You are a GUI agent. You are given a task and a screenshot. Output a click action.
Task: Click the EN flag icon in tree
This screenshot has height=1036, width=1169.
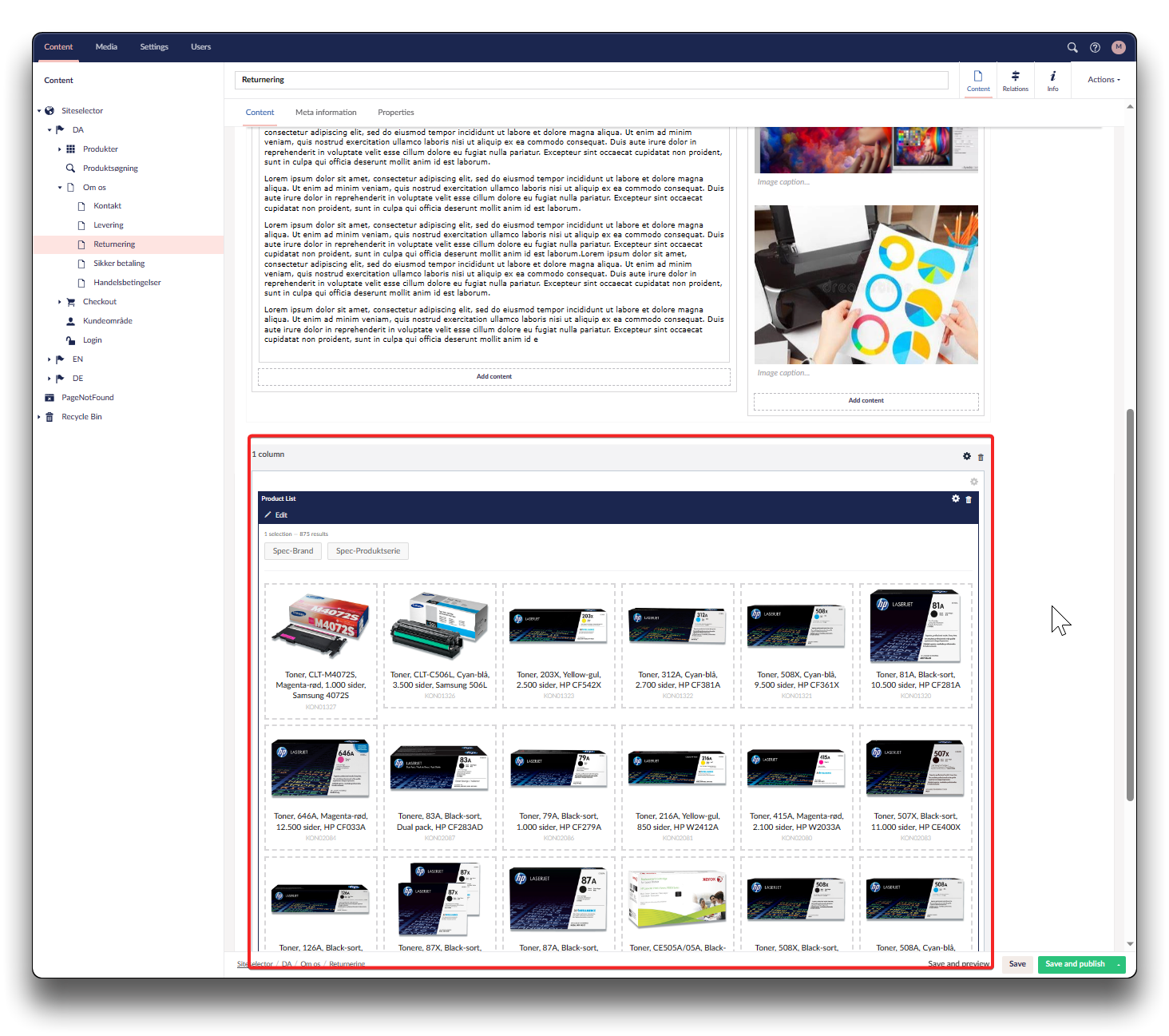click(x=60, y=359)
